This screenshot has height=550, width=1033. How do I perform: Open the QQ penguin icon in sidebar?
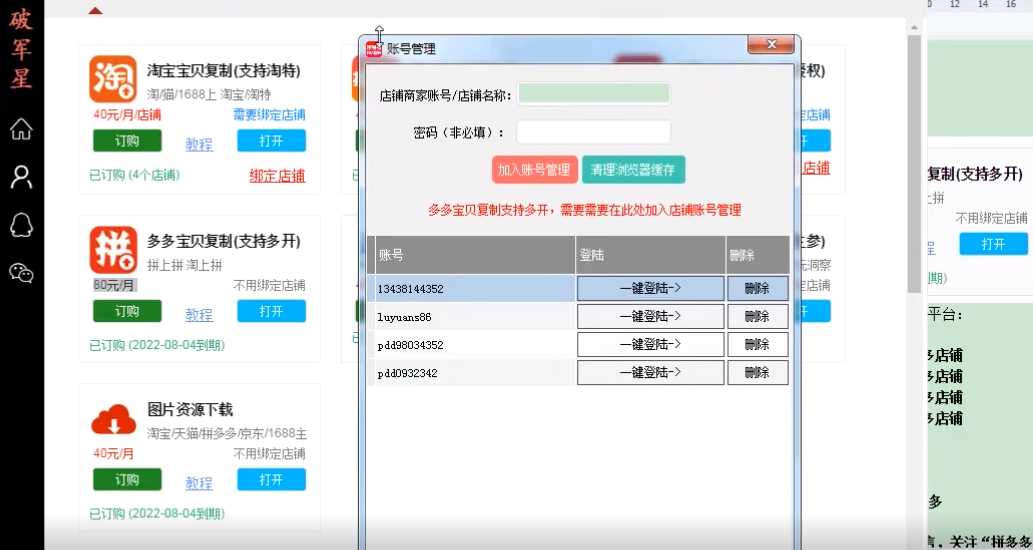click(x=21, y=225)
